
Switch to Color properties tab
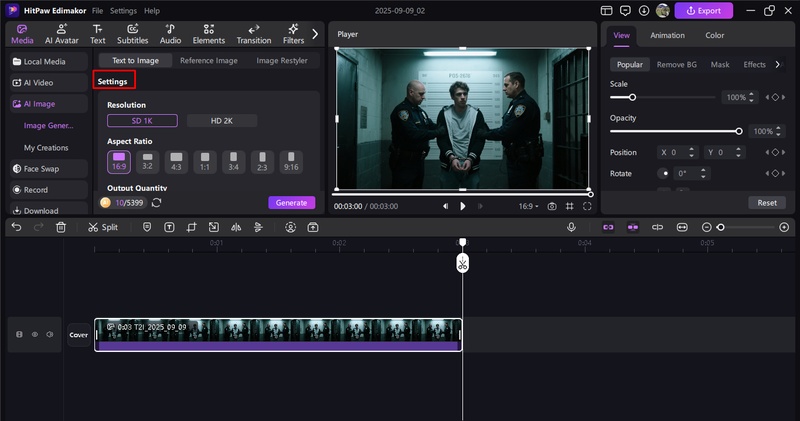tap(714, 35)
